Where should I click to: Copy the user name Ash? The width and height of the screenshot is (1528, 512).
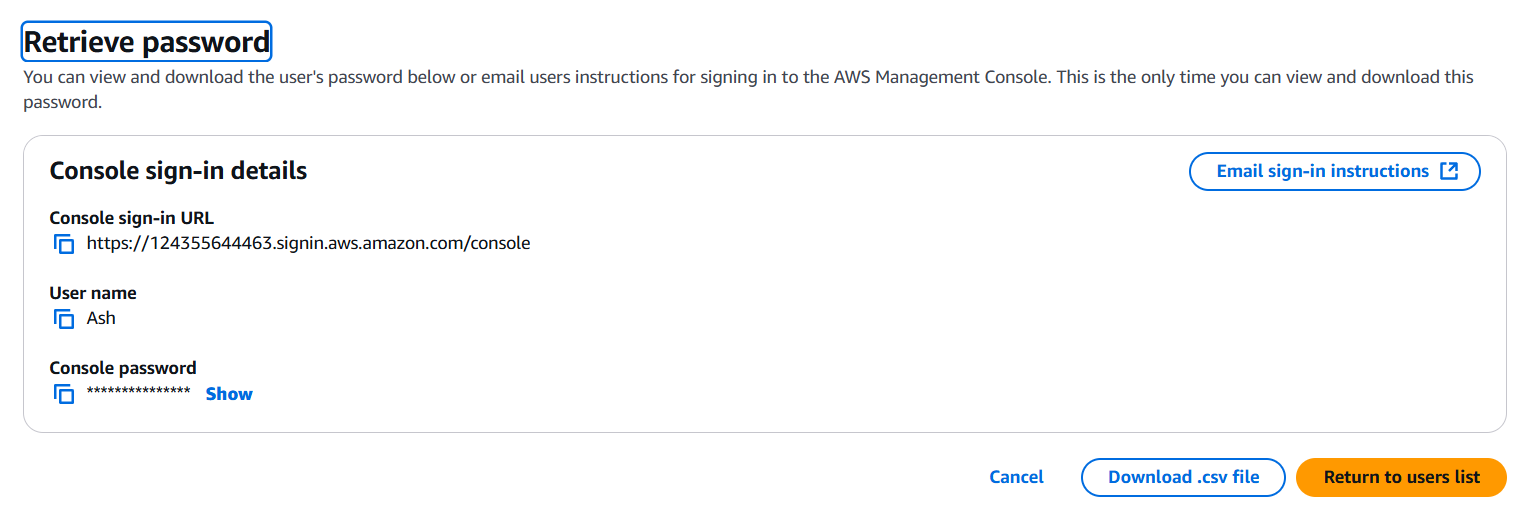[x=64, y=319]
